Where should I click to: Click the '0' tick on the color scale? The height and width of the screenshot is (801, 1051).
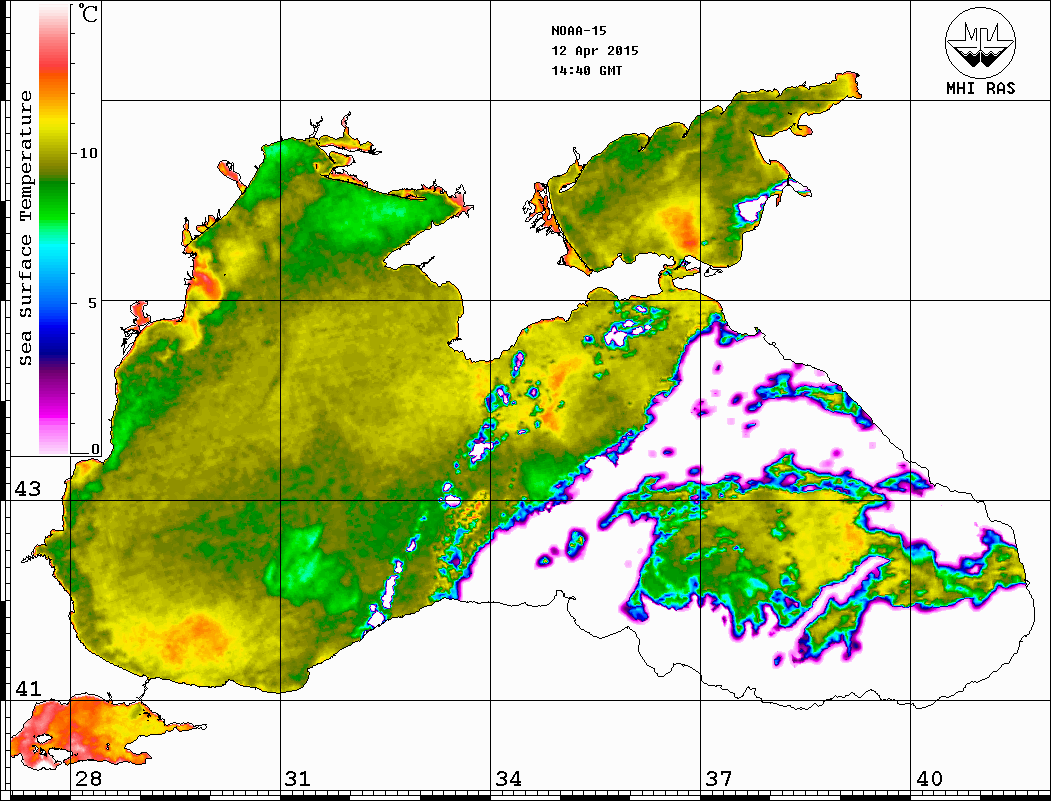[x=95, y=449]
